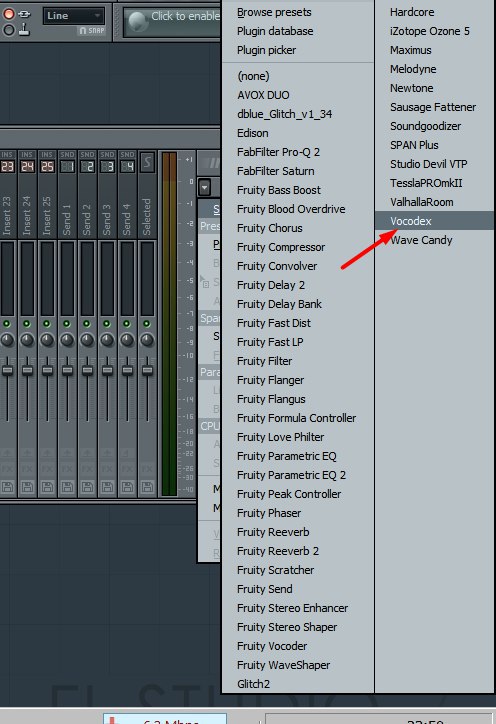Click the Send 3 pan knob
This screenshot has width=496, height=724.
107,340
